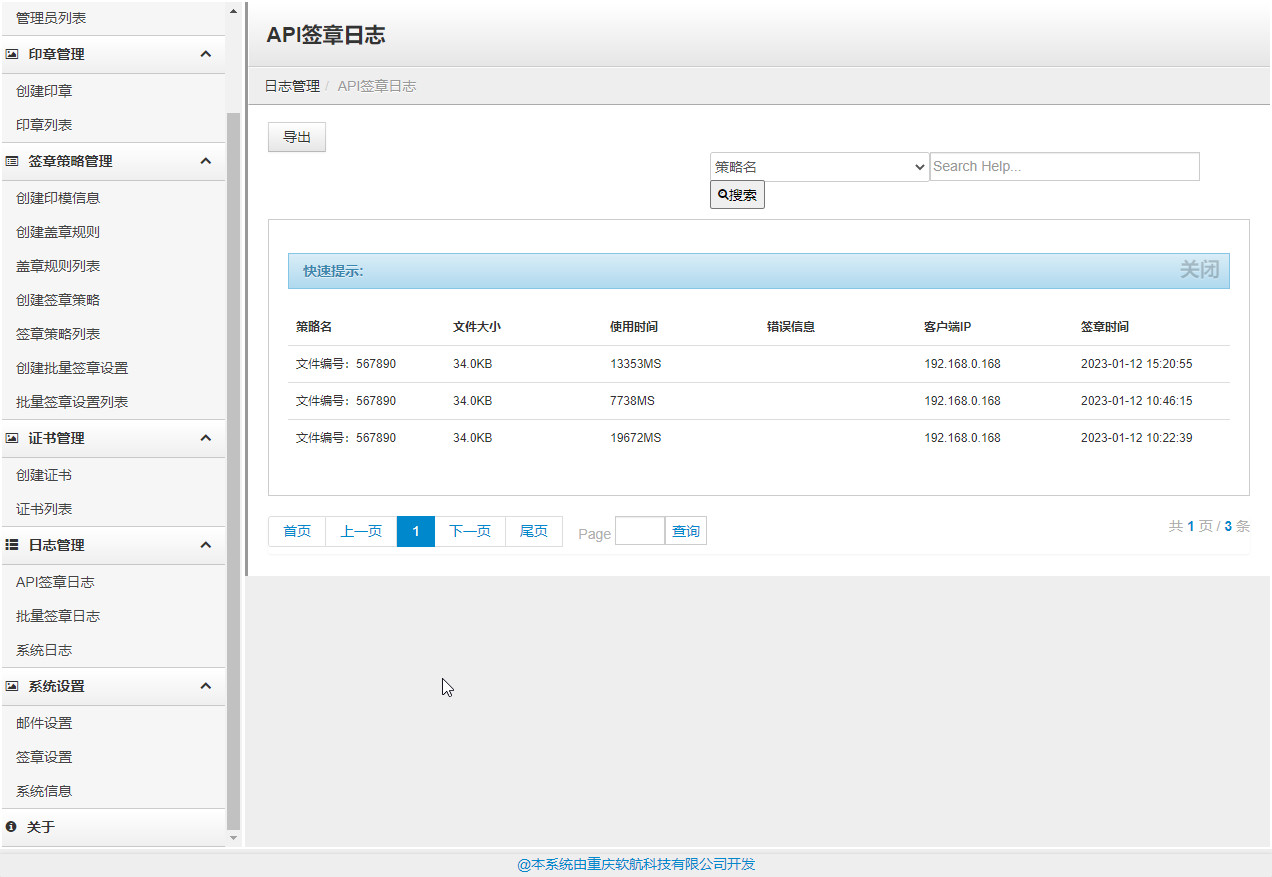Select 创建签章策略 in the sidebar
The height and width of the screenshot is (877, 1272).
(x=58, y=300)
